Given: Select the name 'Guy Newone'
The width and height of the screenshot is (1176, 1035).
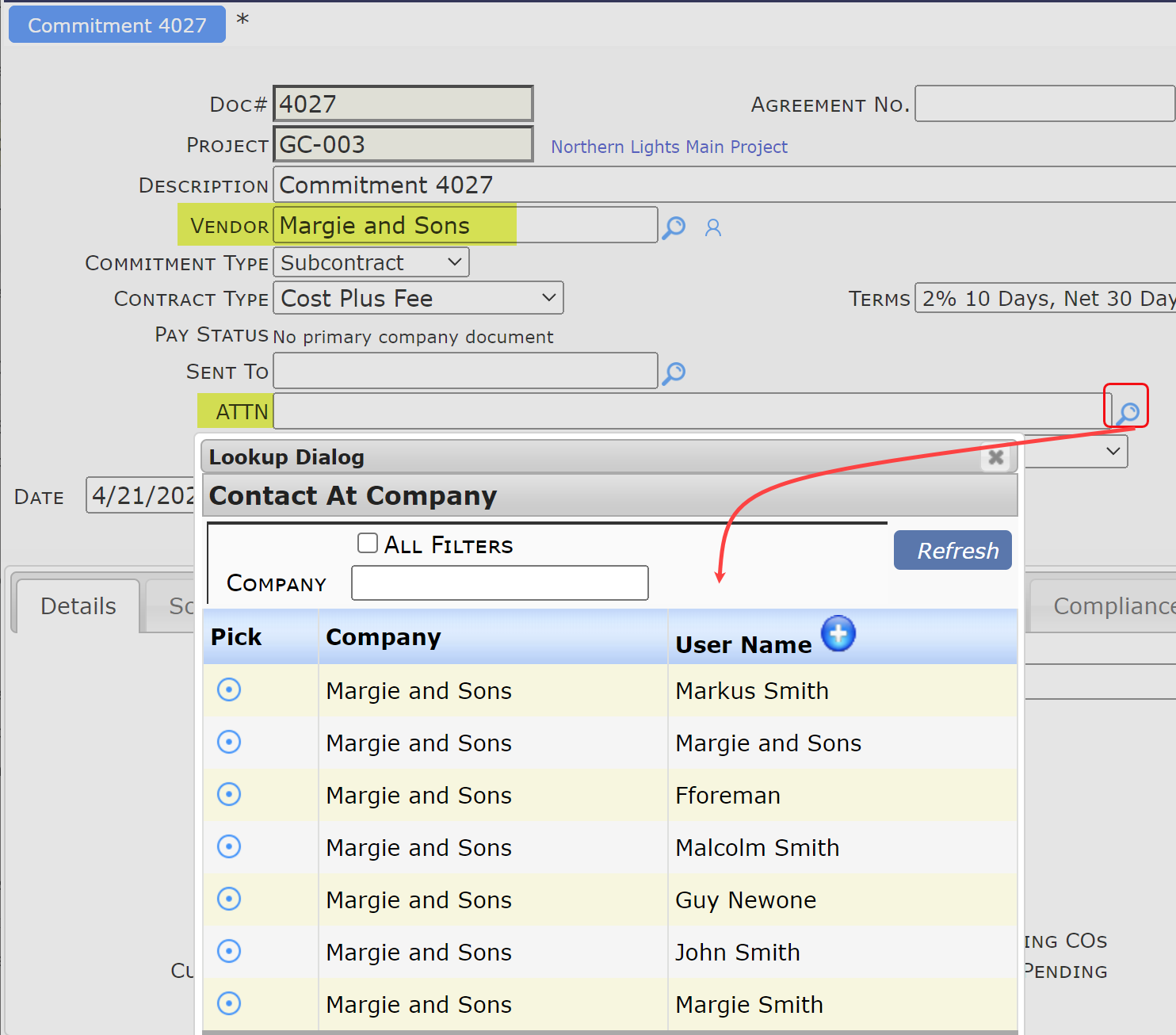Looking at the screenshot, I should (x=746, y=900).
